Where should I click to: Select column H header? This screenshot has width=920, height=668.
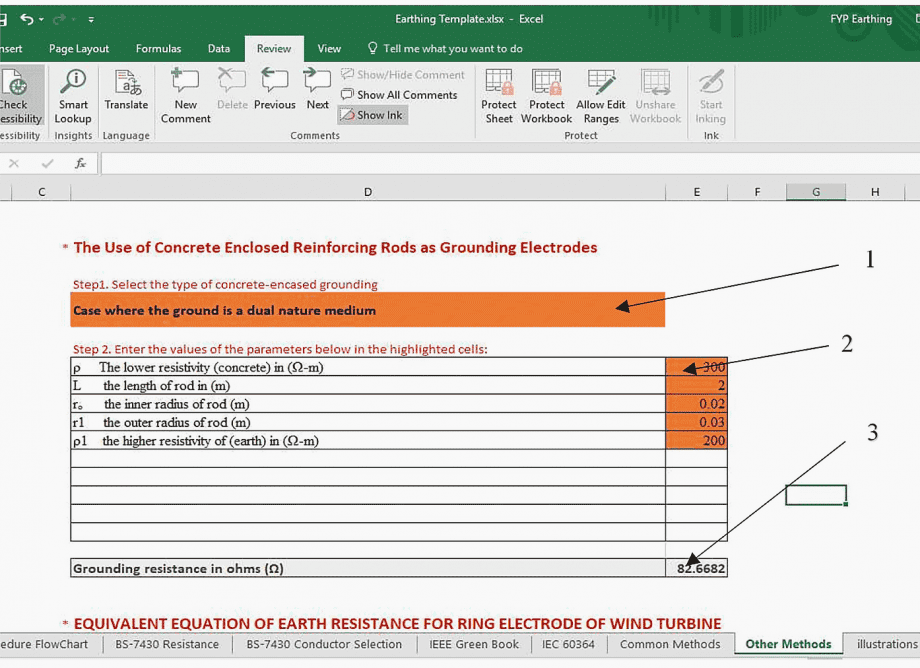click(x=875, y=192)
